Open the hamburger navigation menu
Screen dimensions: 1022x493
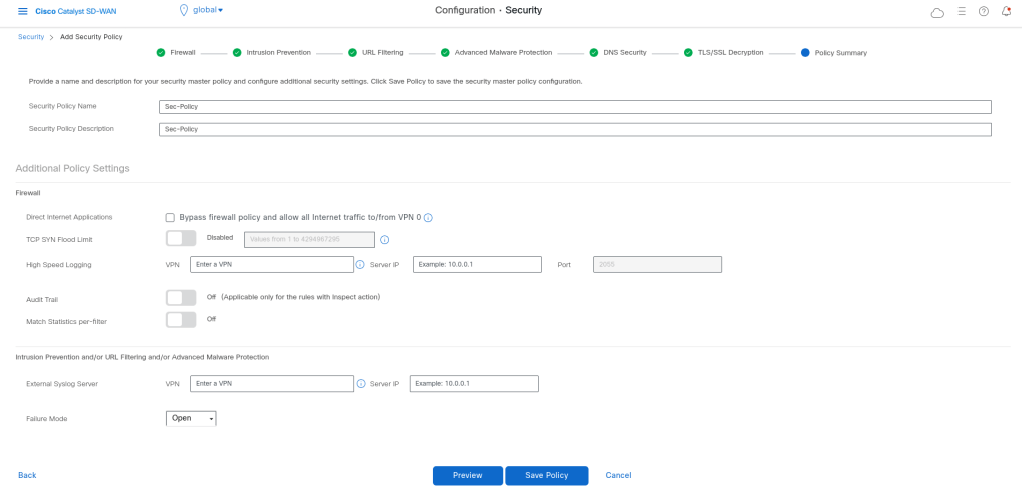(23, 11)
